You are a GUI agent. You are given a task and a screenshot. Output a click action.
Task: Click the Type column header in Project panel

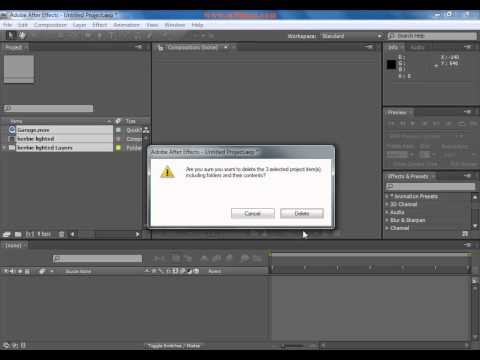pyautogui.click(x=130, y=121)
